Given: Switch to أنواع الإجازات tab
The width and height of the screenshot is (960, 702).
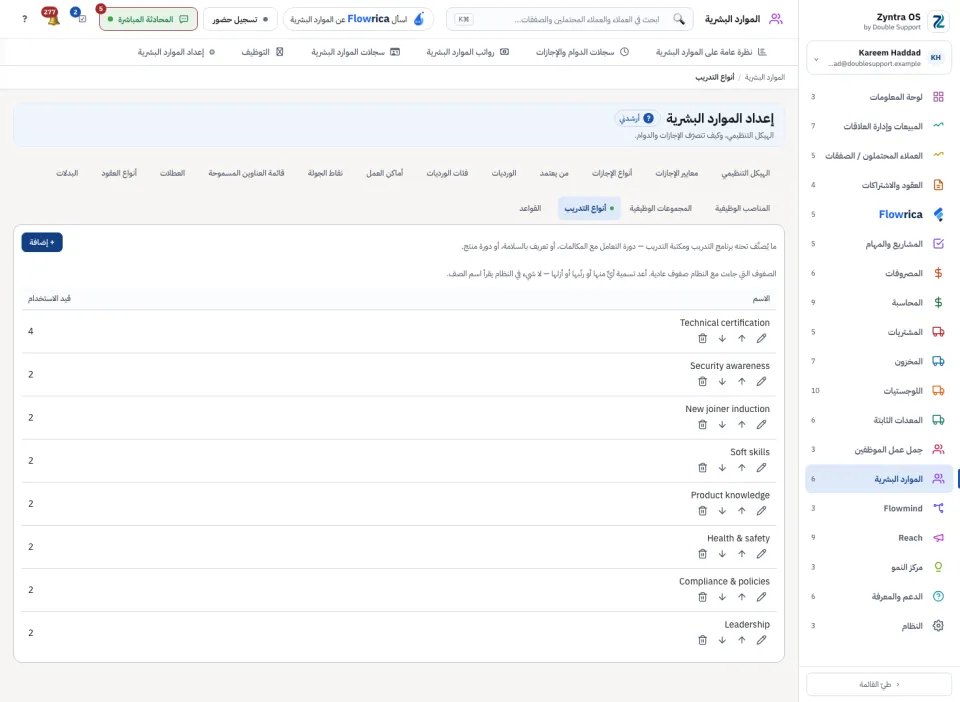Looking at the screenshot, I should pos(612,173).
